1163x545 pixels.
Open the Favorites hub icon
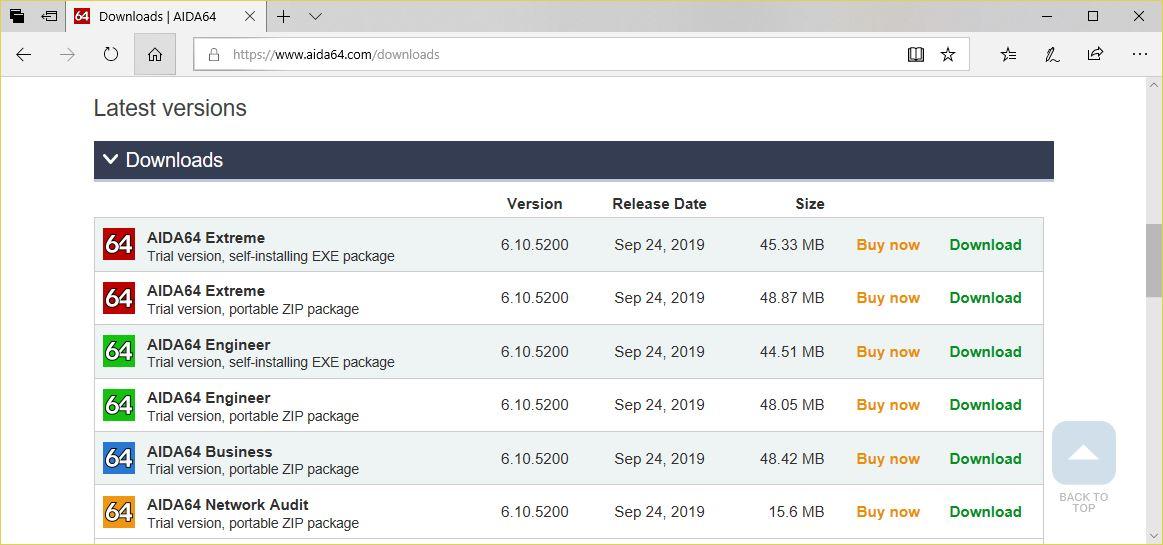click(x=1008, y=54)
